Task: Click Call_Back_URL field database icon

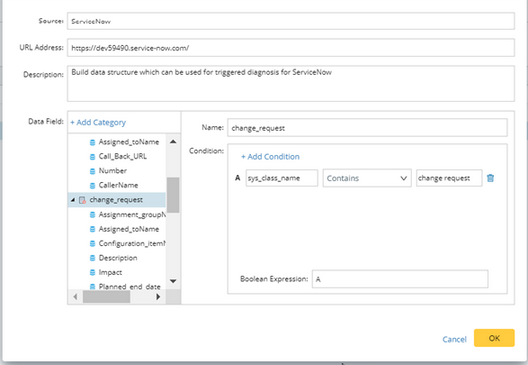Action: pyautogui.click(x=92, y=157)
